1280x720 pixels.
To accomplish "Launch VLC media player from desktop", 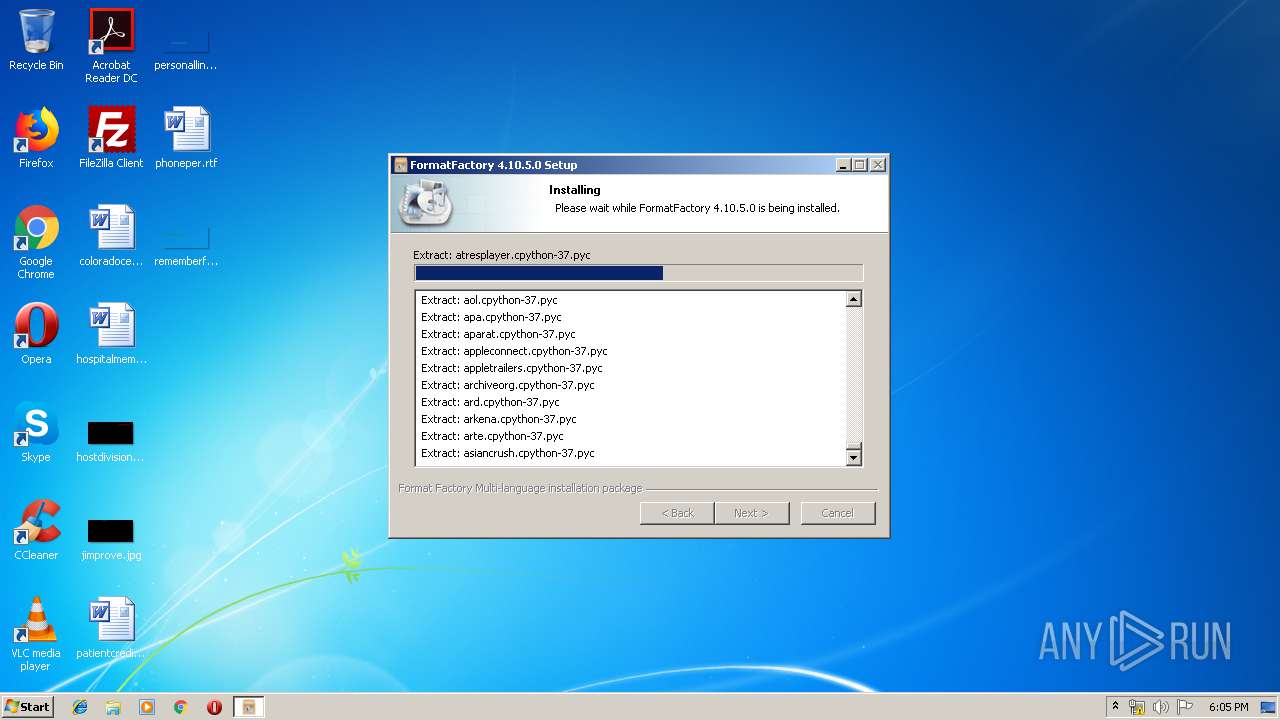I will [36, 634].
